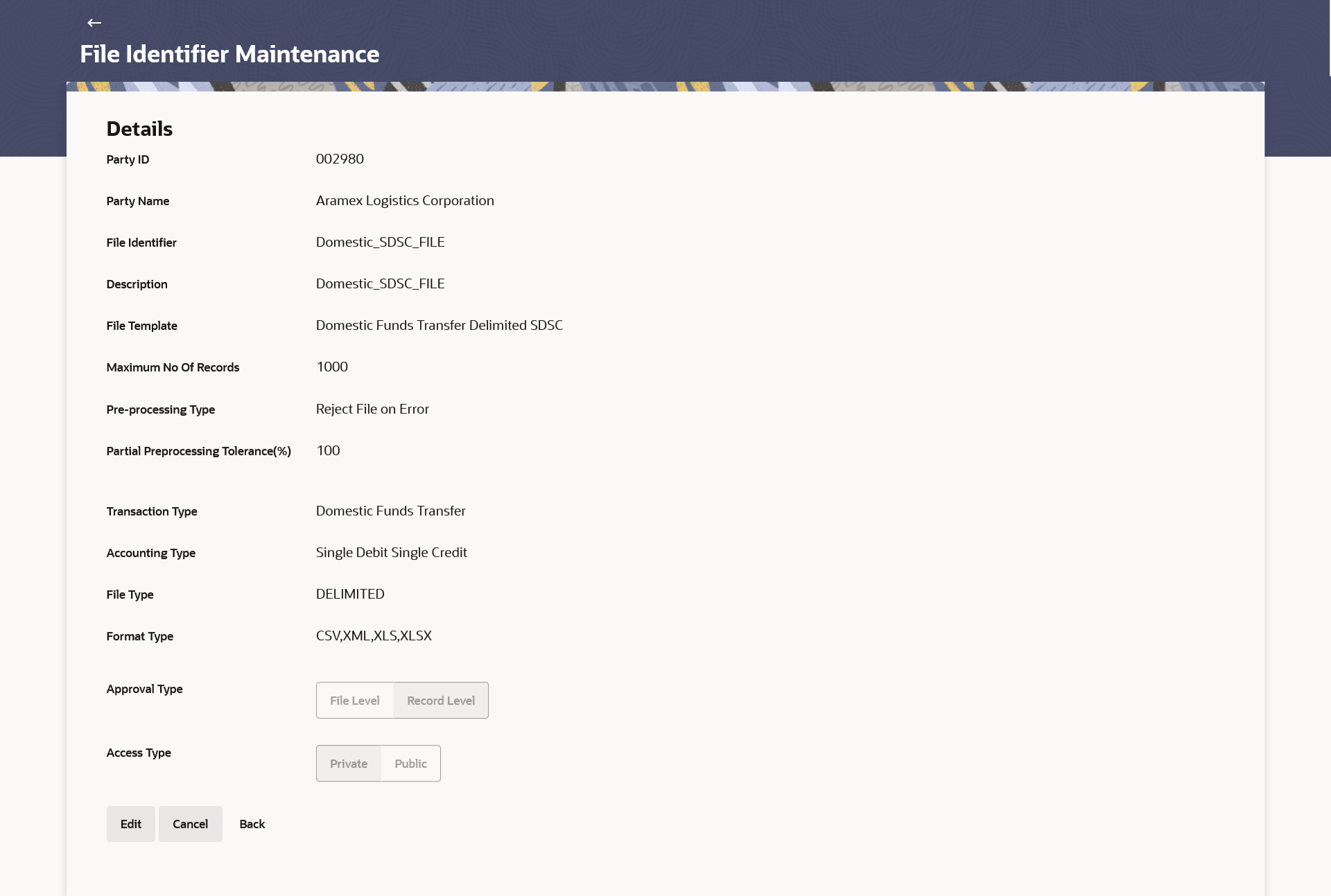Screen dimensions: 1331x896
Task: Click Reject File on Error text
Action: pos(372,409)
